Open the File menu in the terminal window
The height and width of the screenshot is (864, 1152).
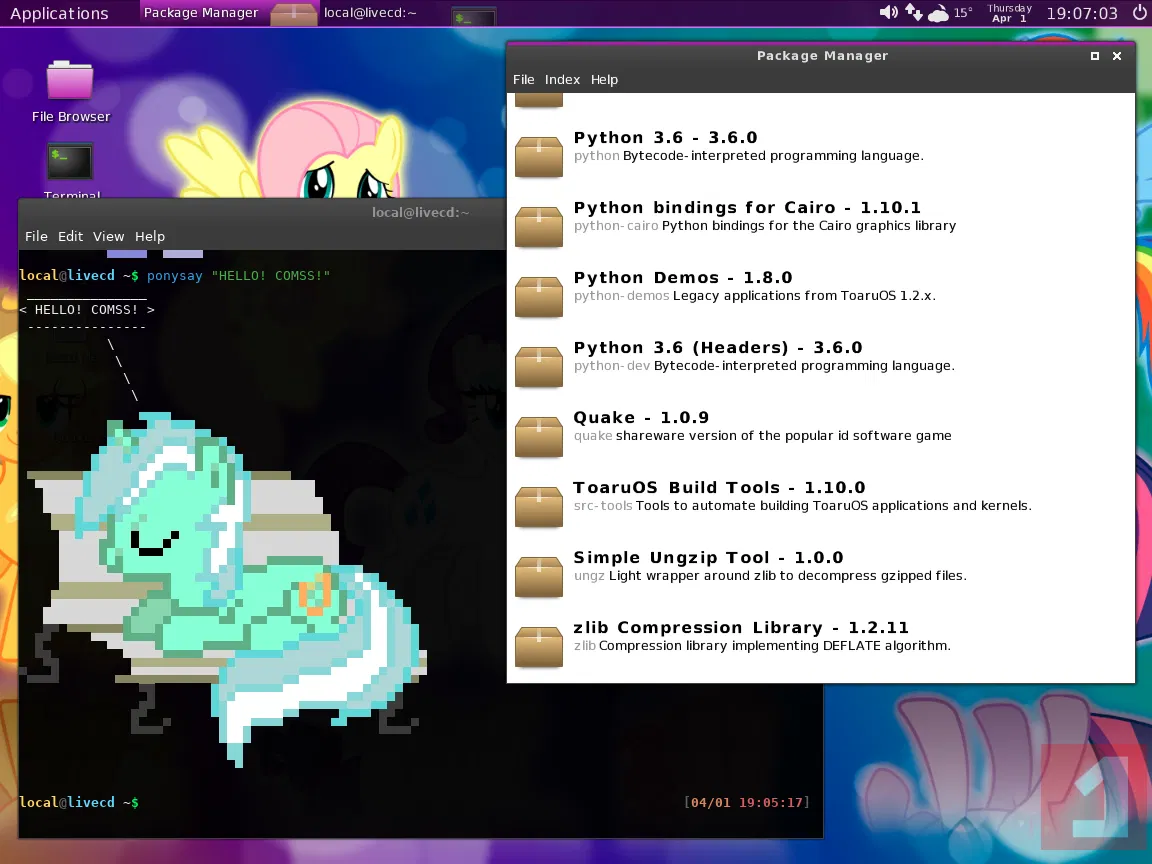36,236
